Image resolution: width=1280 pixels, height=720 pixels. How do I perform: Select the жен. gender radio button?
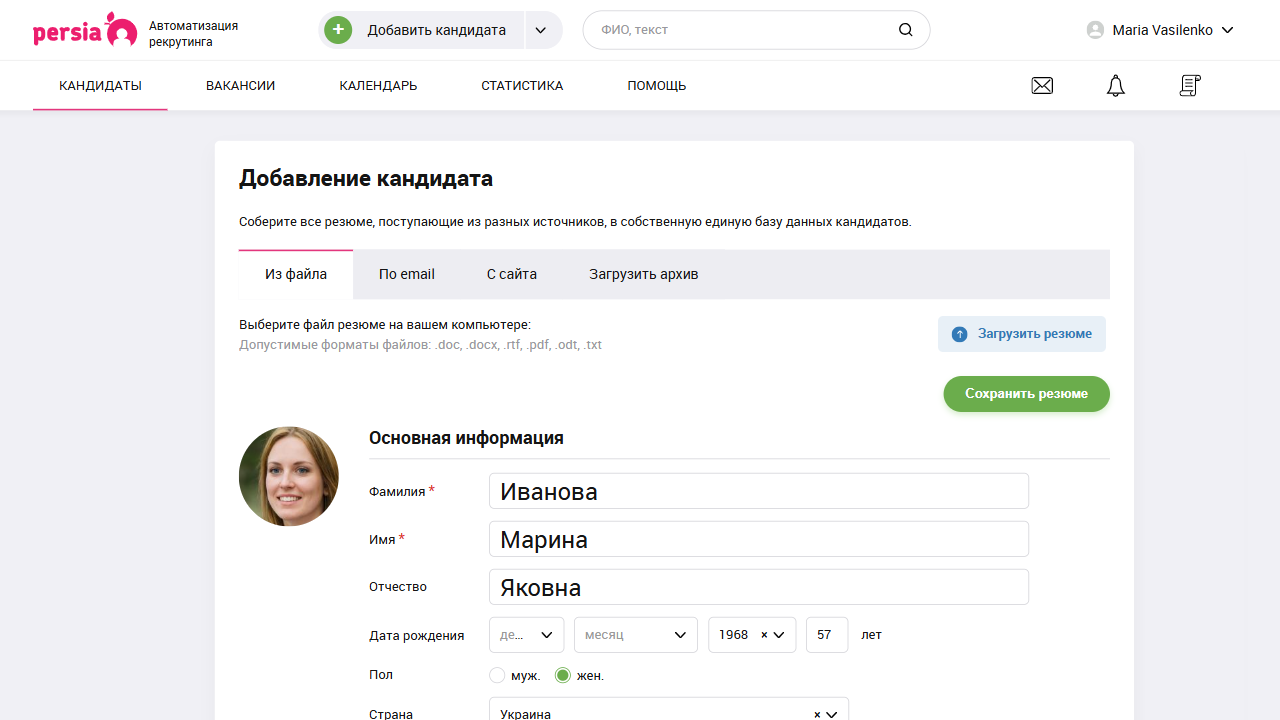point(562,675)
